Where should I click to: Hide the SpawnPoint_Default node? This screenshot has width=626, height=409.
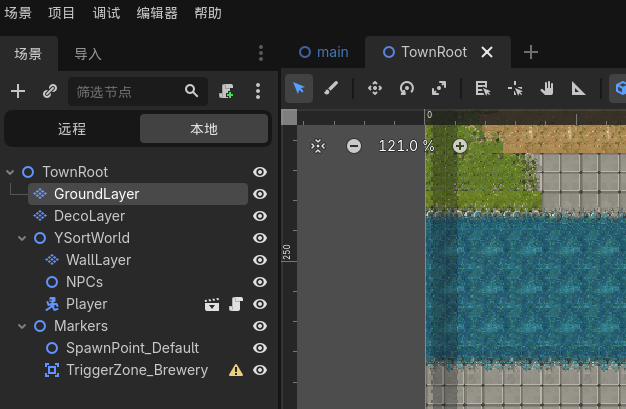click(260, 348)
